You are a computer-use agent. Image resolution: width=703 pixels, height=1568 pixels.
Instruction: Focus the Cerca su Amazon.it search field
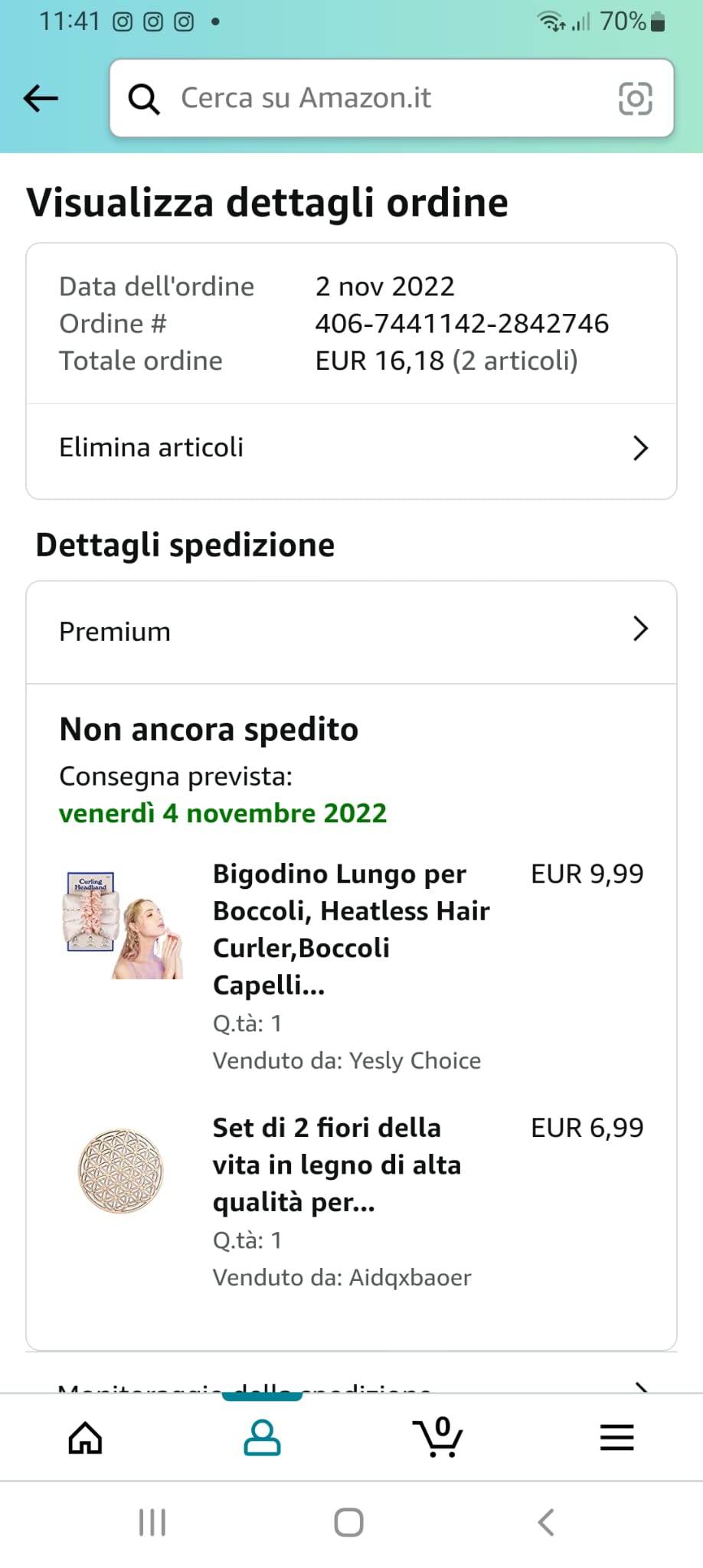click(383, 99)
